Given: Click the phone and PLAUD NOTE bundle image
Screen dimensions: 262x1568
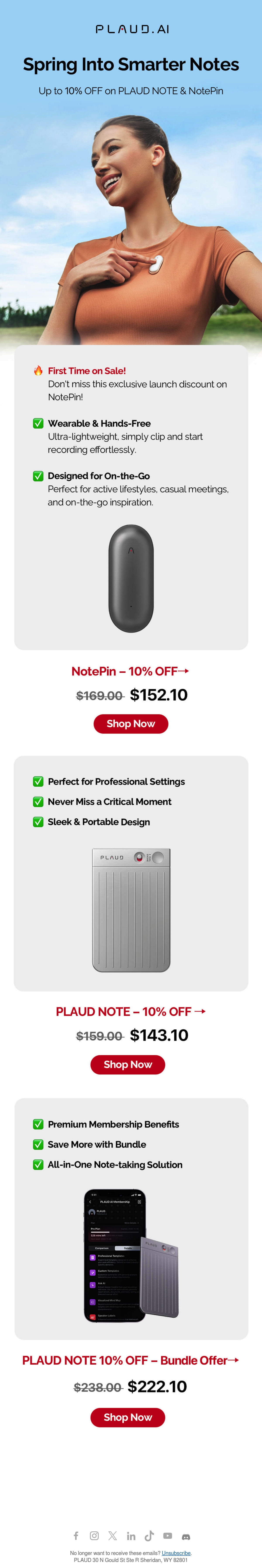Looking at the screenshot, I should click(131, 1256).
